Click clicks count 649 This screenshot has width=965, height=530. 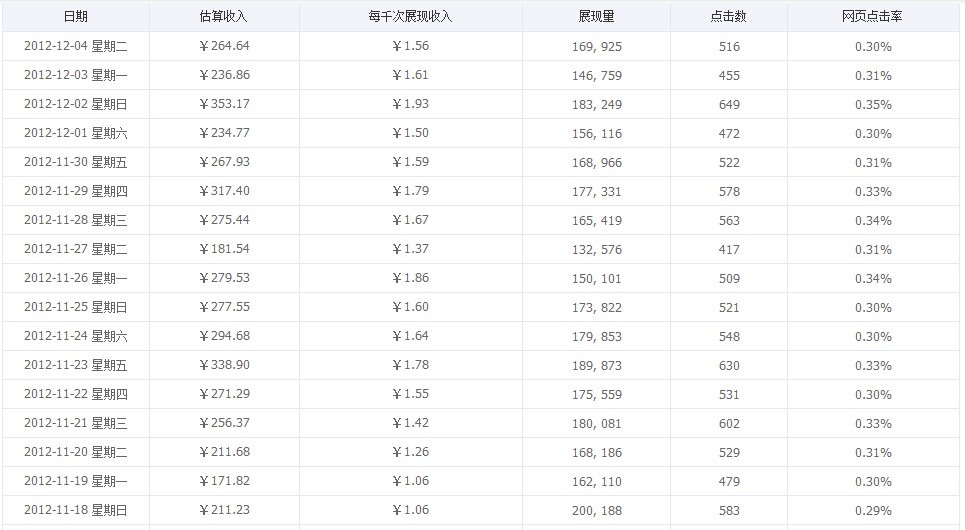729,105
